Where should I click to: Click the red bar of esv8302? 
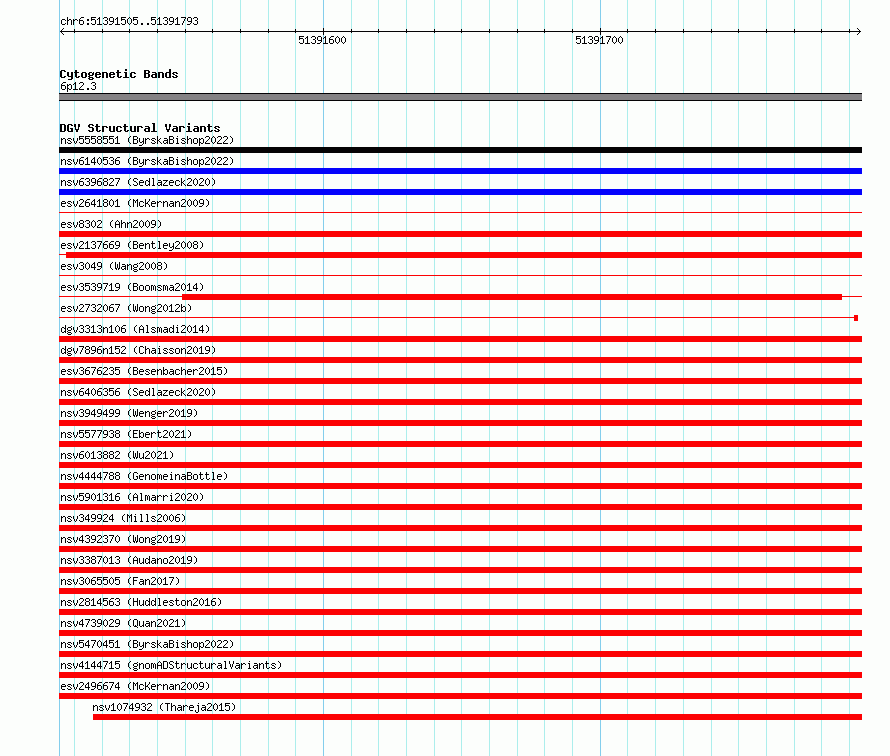[460, 234]
